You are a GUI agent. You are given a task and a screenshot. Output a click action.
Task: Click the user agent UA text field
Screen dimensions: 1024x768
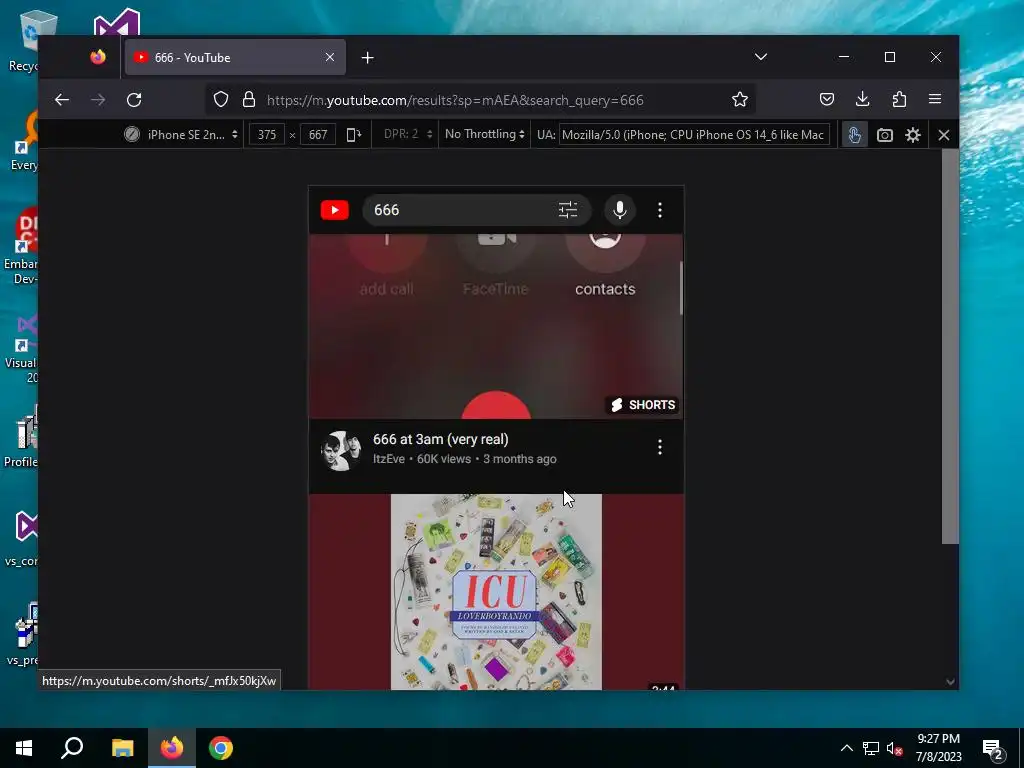click(694, 135)
